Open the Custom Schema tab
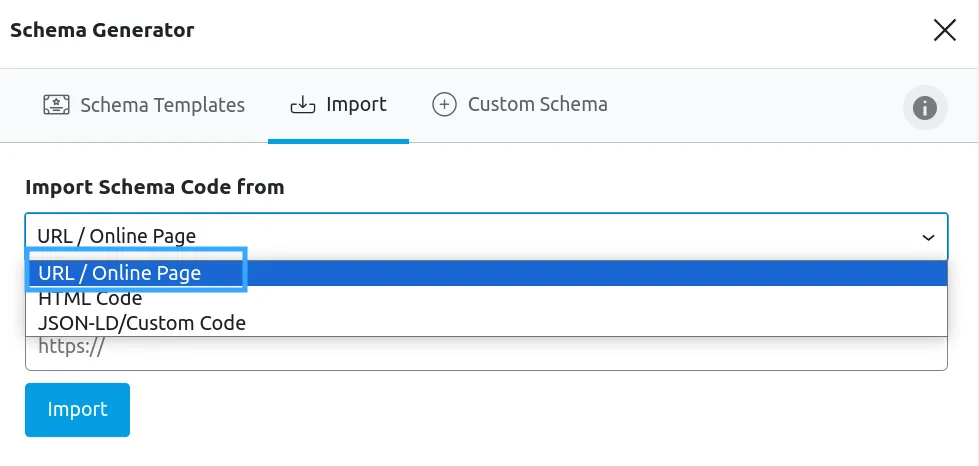This screenshot has height=466, width=979. (519, 104)
